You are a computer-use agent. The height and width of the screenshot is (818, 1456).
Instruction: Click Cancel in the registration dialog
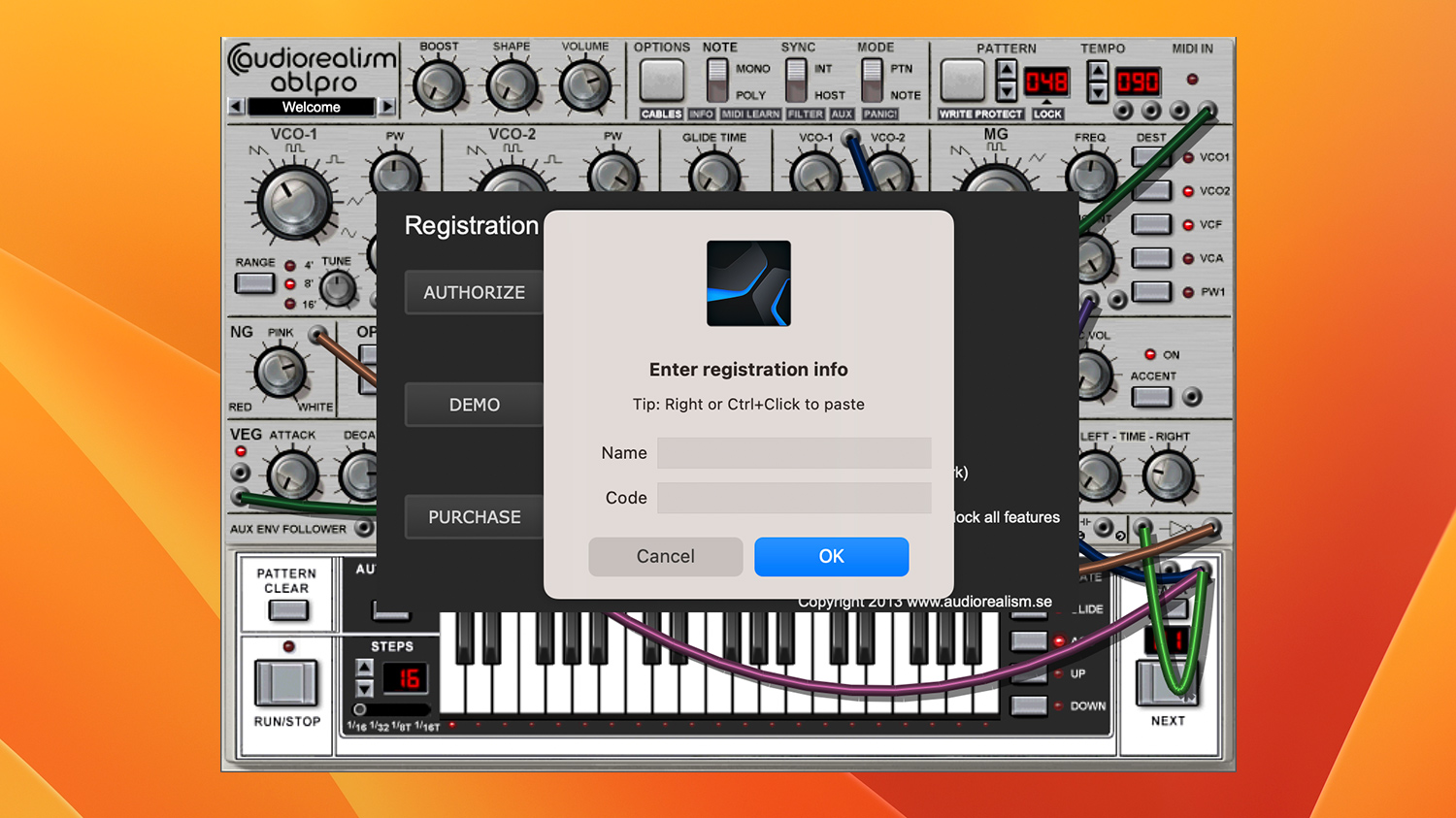tap(666, 556)
